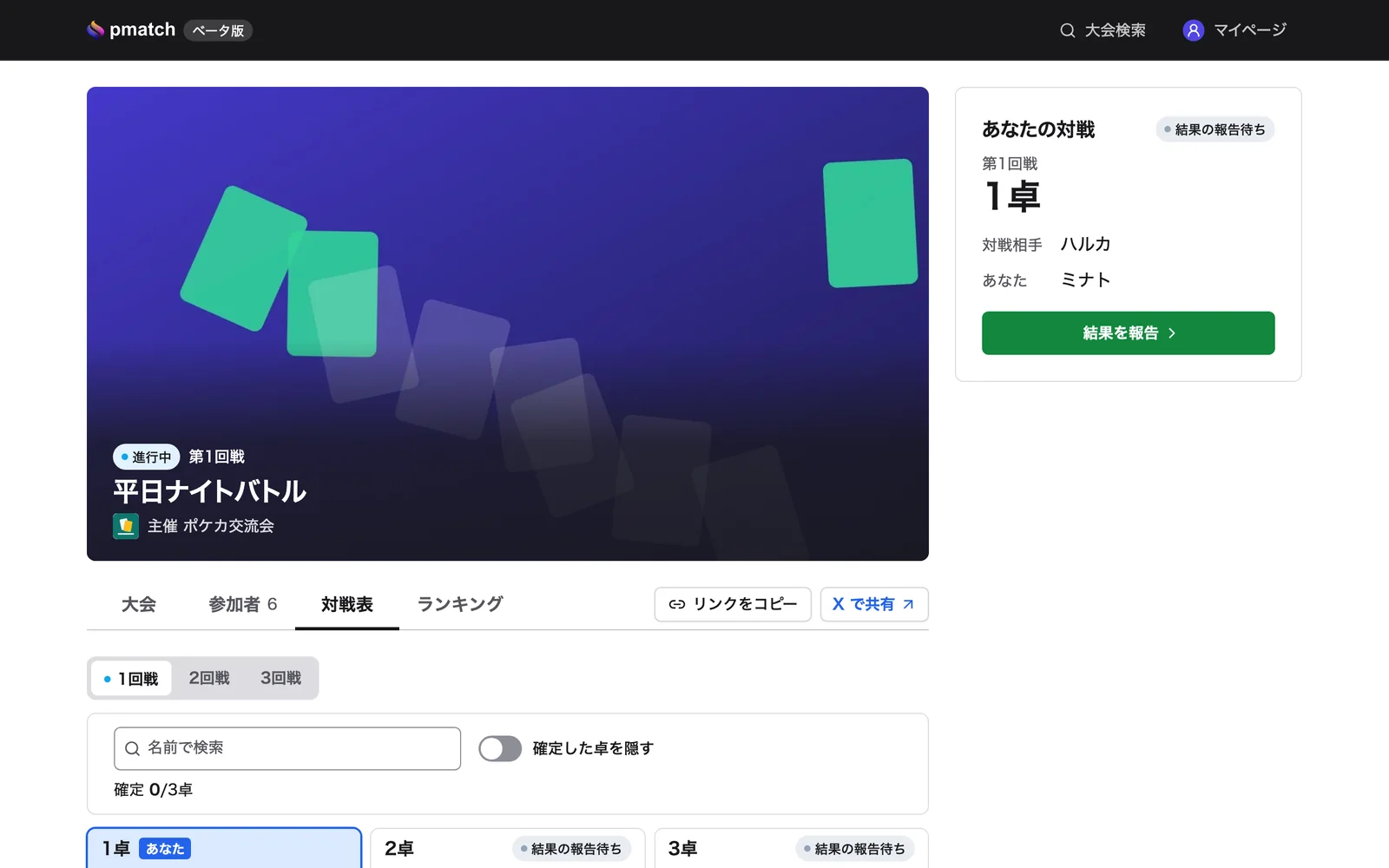Image resolution: width=1389 pixels, height=868 pixels.
Task: Click the 結果の報告待ち badge in あなたの対戦
Action: tap(1215, 129)
